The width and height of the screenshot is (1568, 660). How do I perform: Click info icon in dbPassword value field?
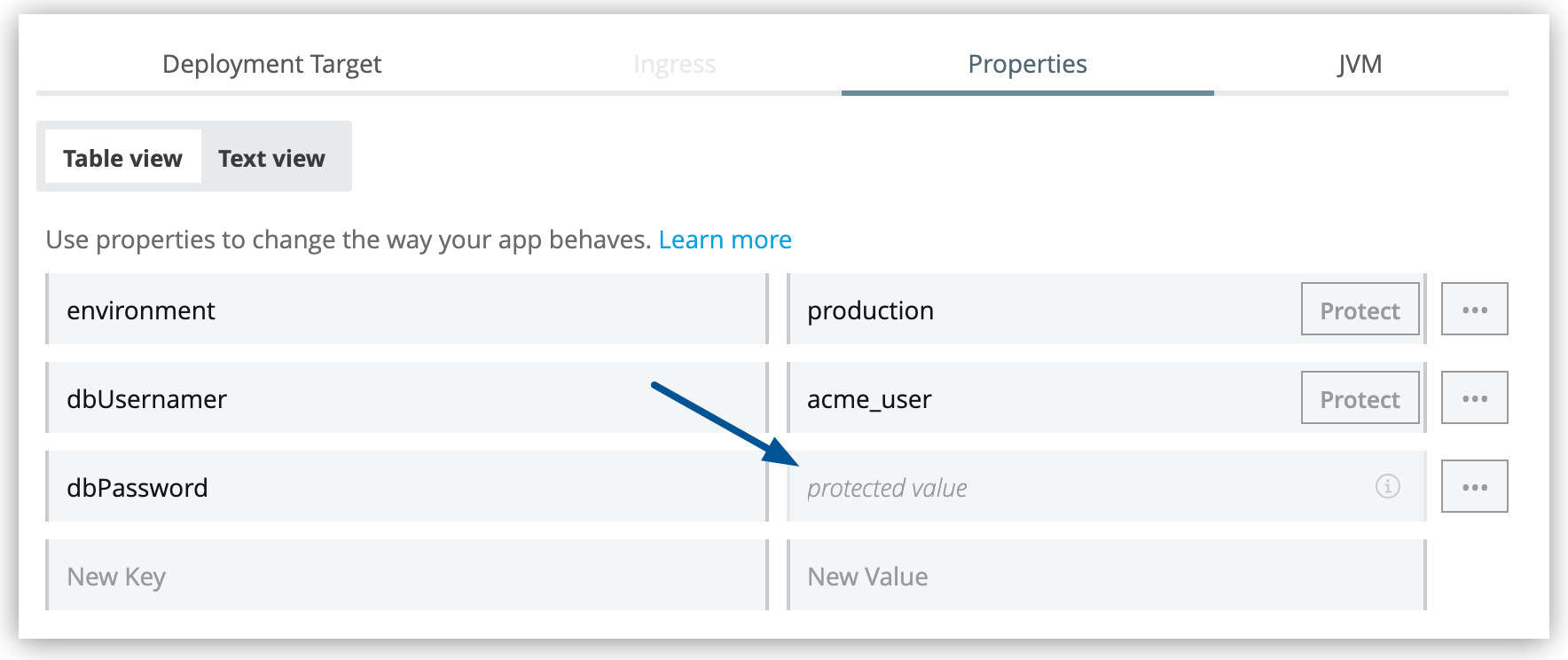pos(1387,486)
